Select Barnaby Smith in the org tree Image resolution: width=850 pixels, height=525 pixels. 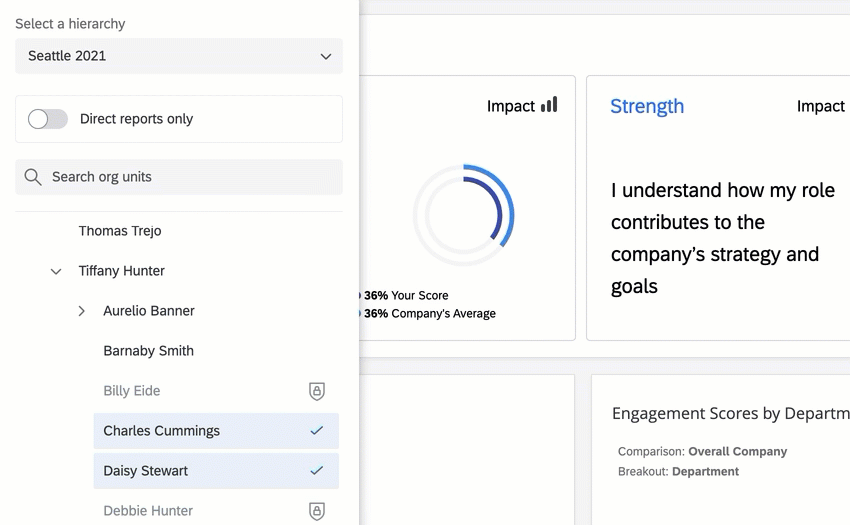(148, 351)
